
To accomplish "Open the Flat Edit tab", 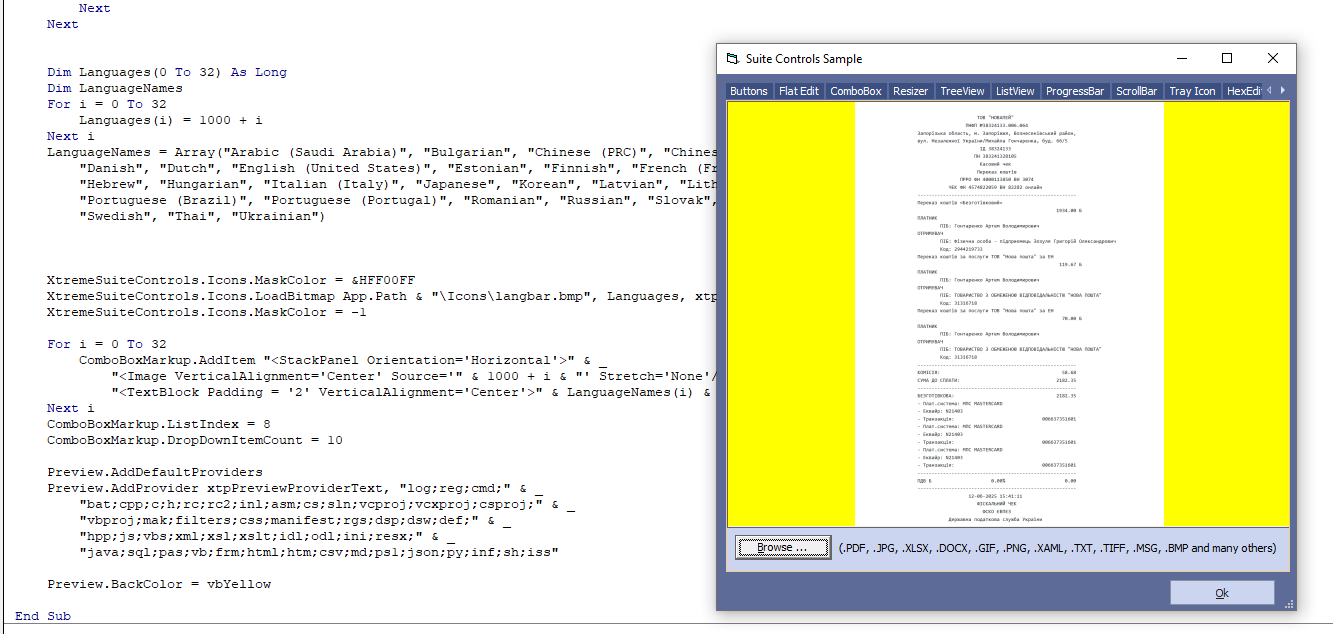I will tap(799, 91).
